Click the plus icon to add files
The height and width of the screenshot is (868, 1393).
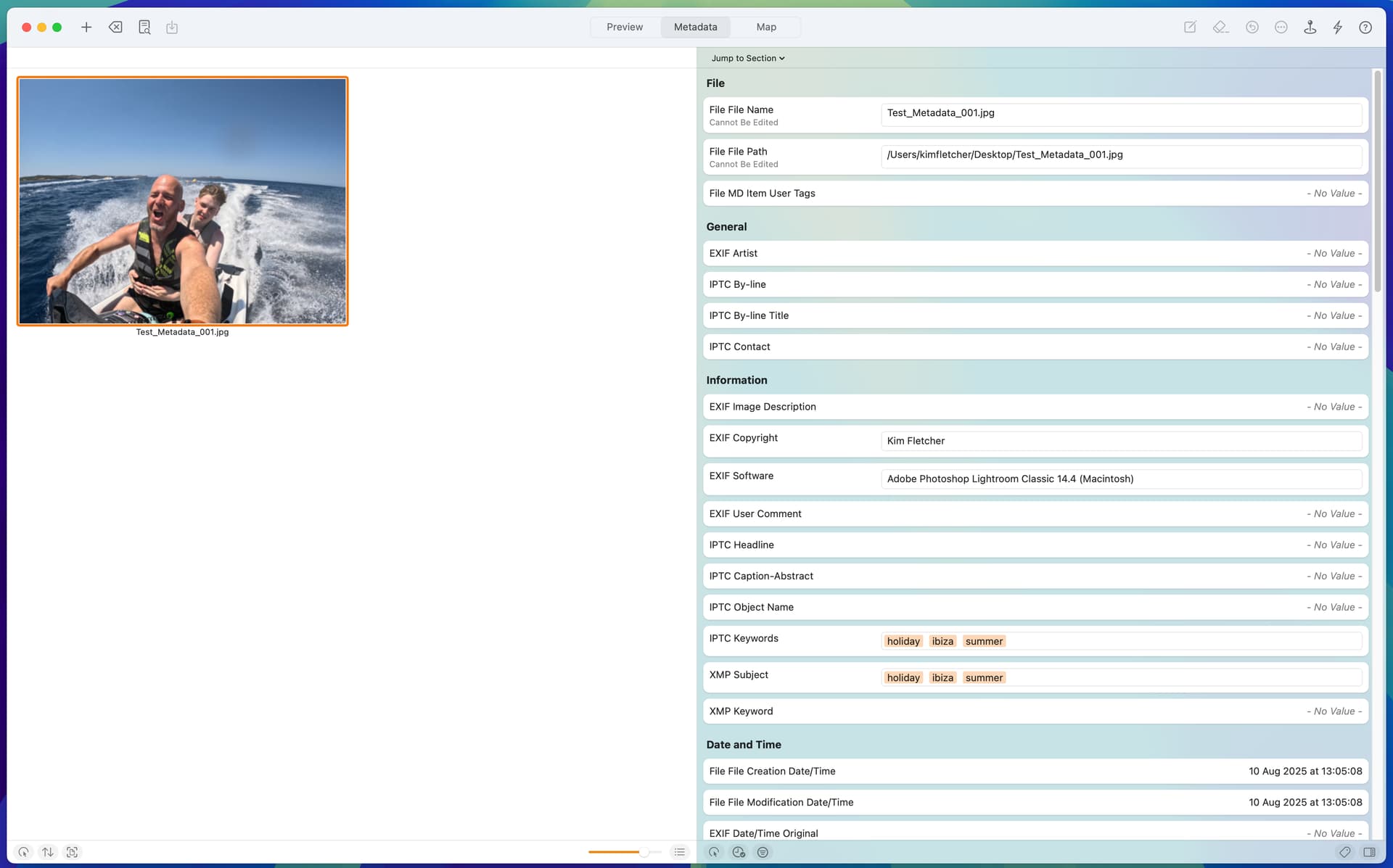click(86, 27)
